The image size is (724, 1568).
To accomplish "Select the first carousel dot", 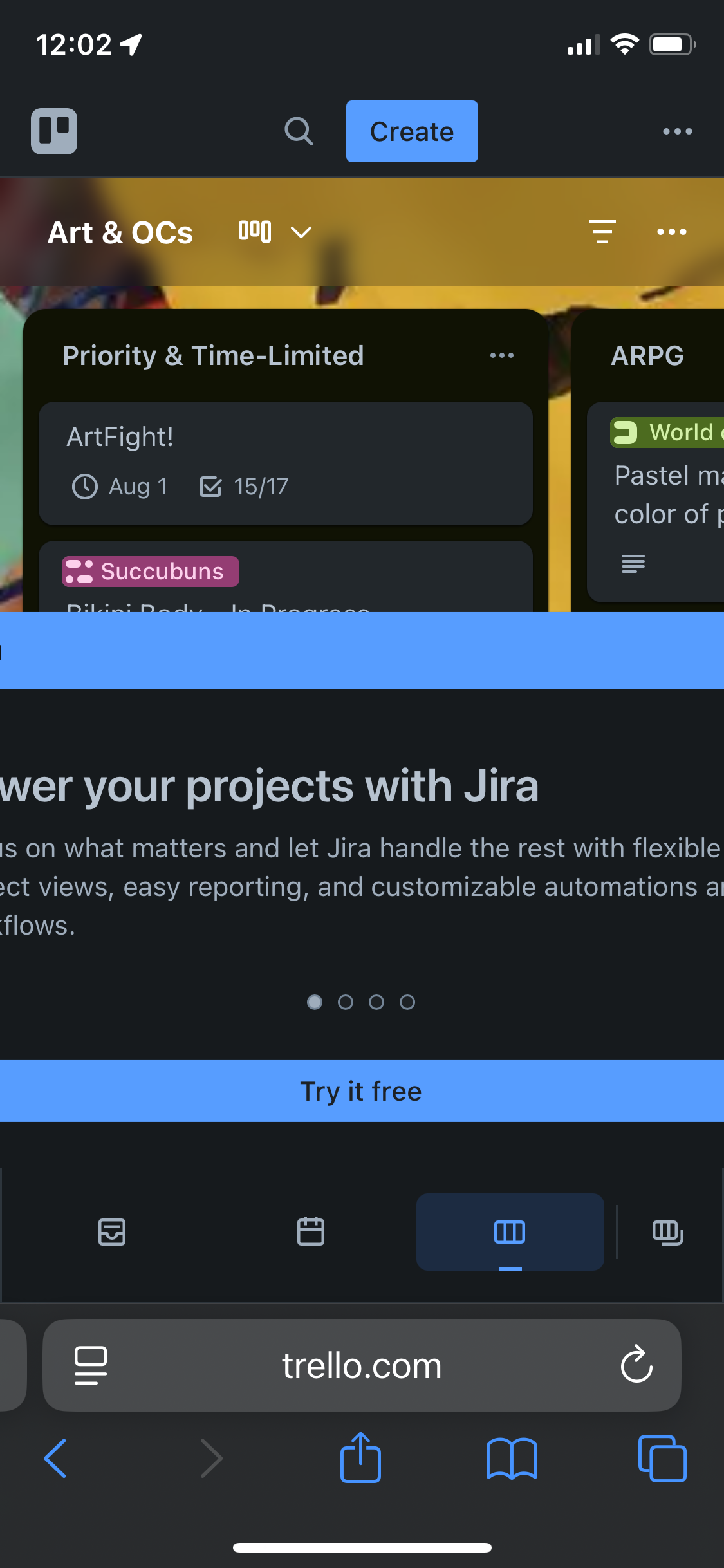I will tap(315, 1002).
